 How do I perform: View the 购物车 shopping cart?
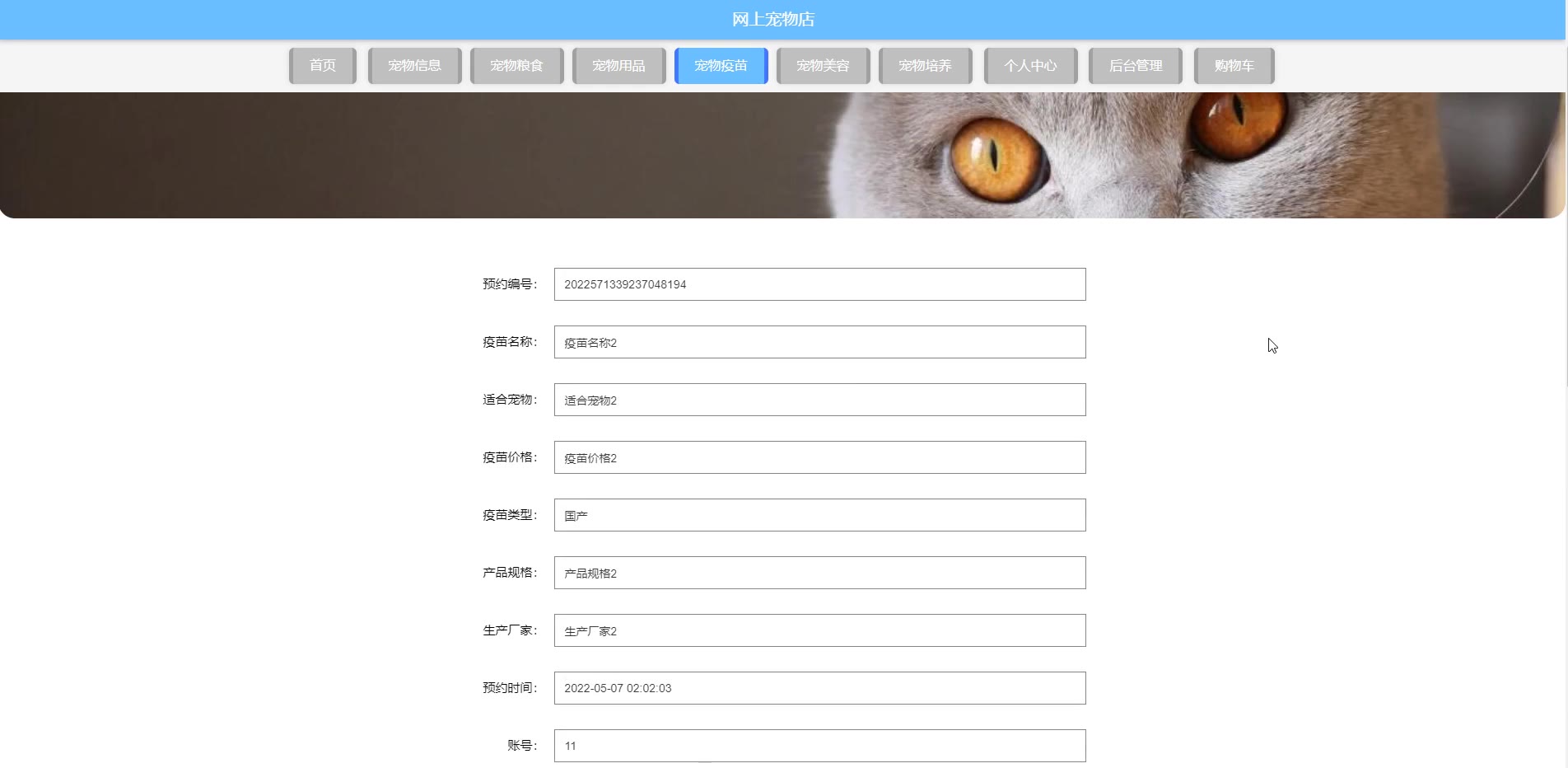[1234, 66]
